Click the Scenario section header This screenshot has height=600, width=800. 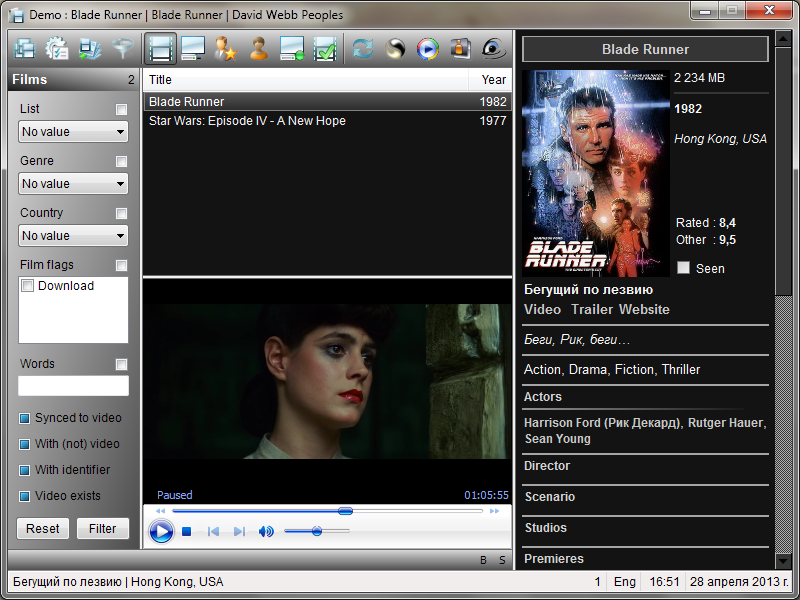click(x=550, y=497)
